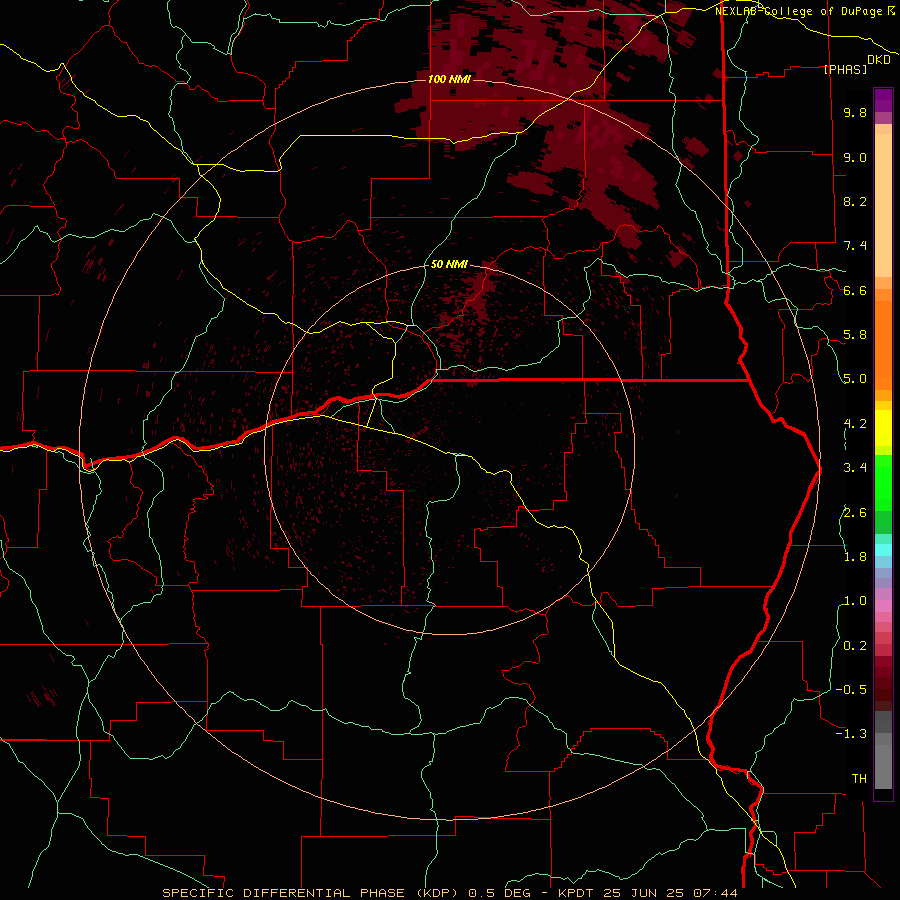Click the [PHAS] legend label

[845, 69]
